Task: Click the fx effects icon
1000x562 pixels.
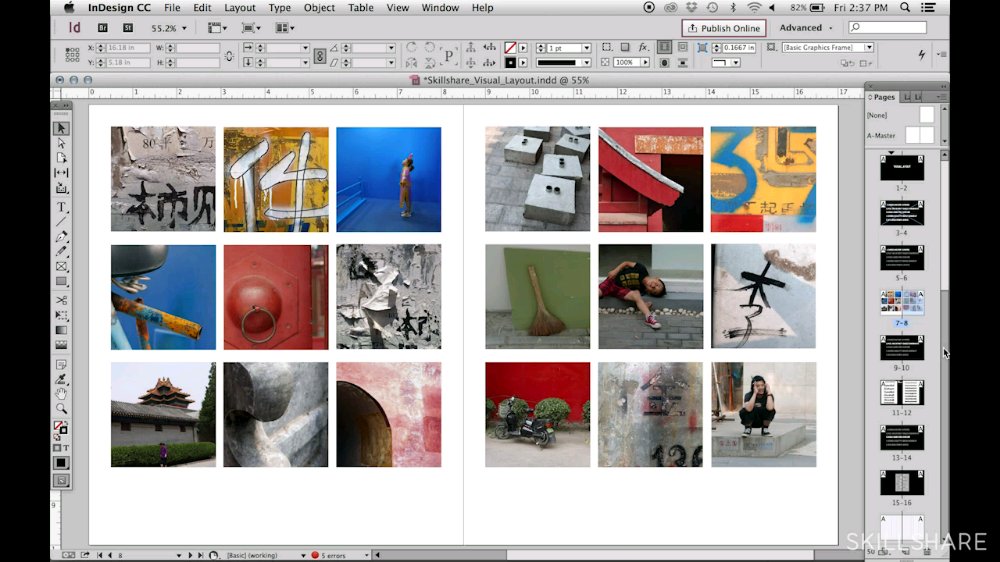Action: [643, 48]
